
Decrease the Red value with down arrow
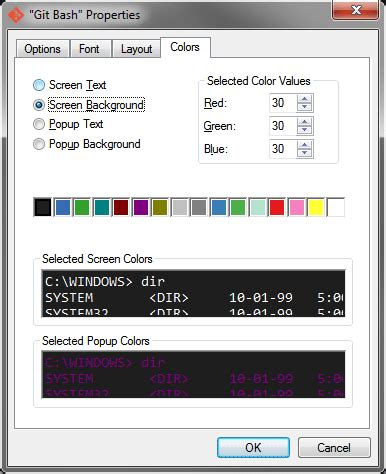click(x=304, y=107)
